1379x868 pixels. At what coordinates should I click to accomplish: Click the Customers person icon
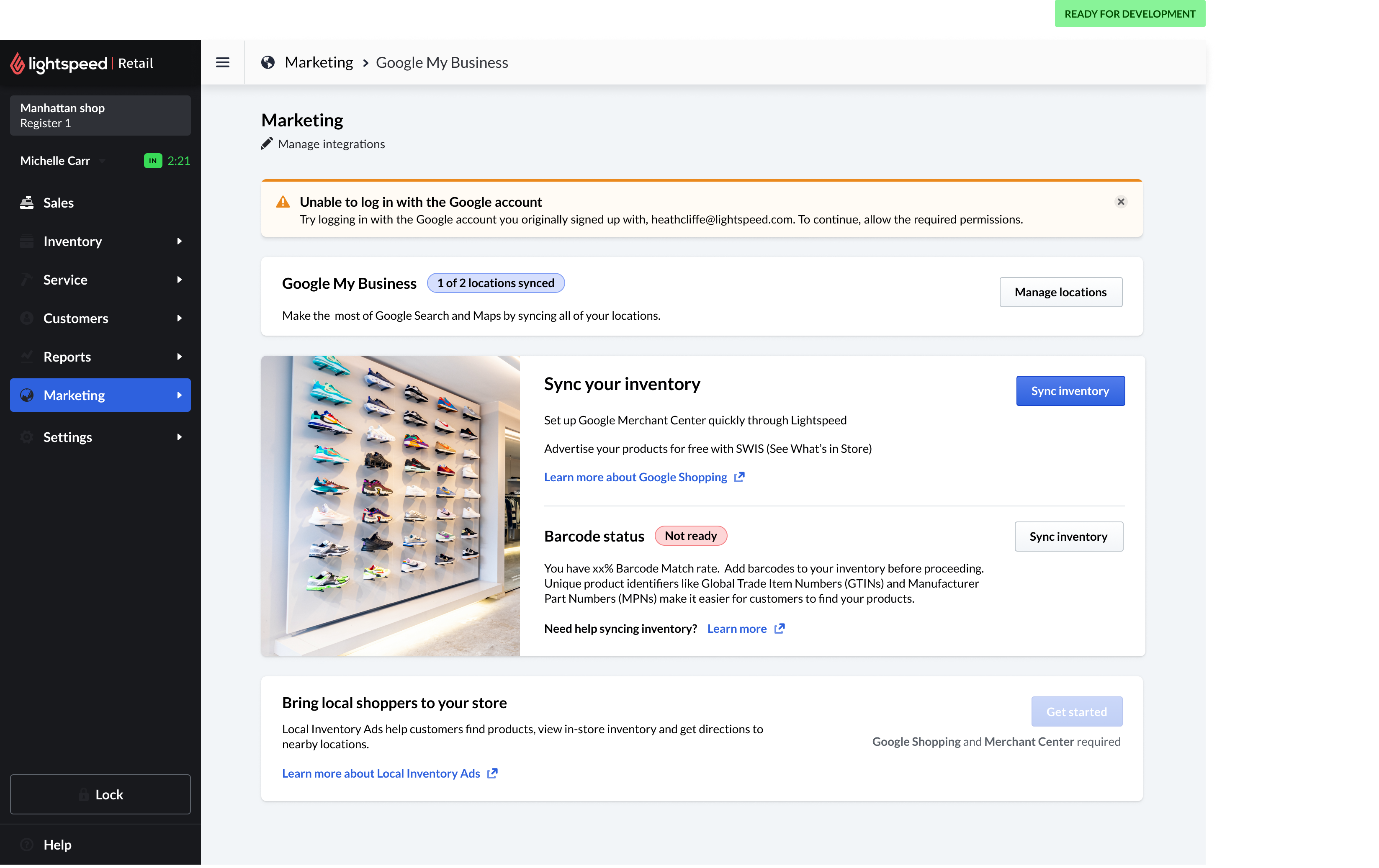click(27, 318)
